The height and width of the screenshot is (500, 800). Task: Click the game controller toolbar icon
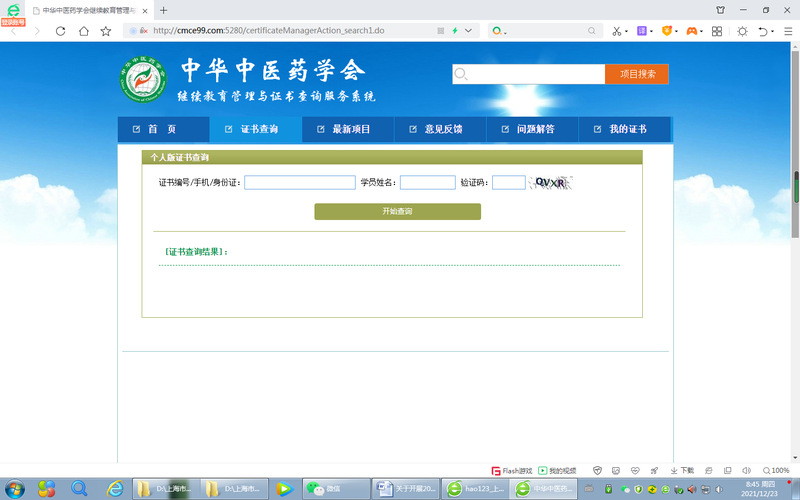click(691, 31)
